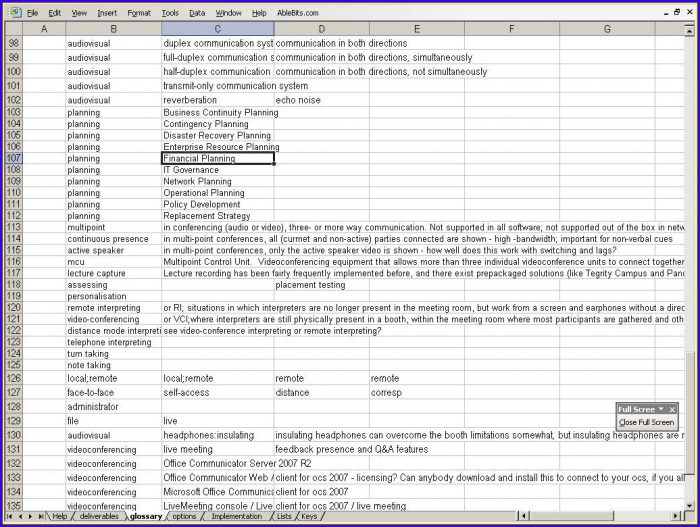
Task: Open the Insert menu
Action: click(x=107, y=13)
